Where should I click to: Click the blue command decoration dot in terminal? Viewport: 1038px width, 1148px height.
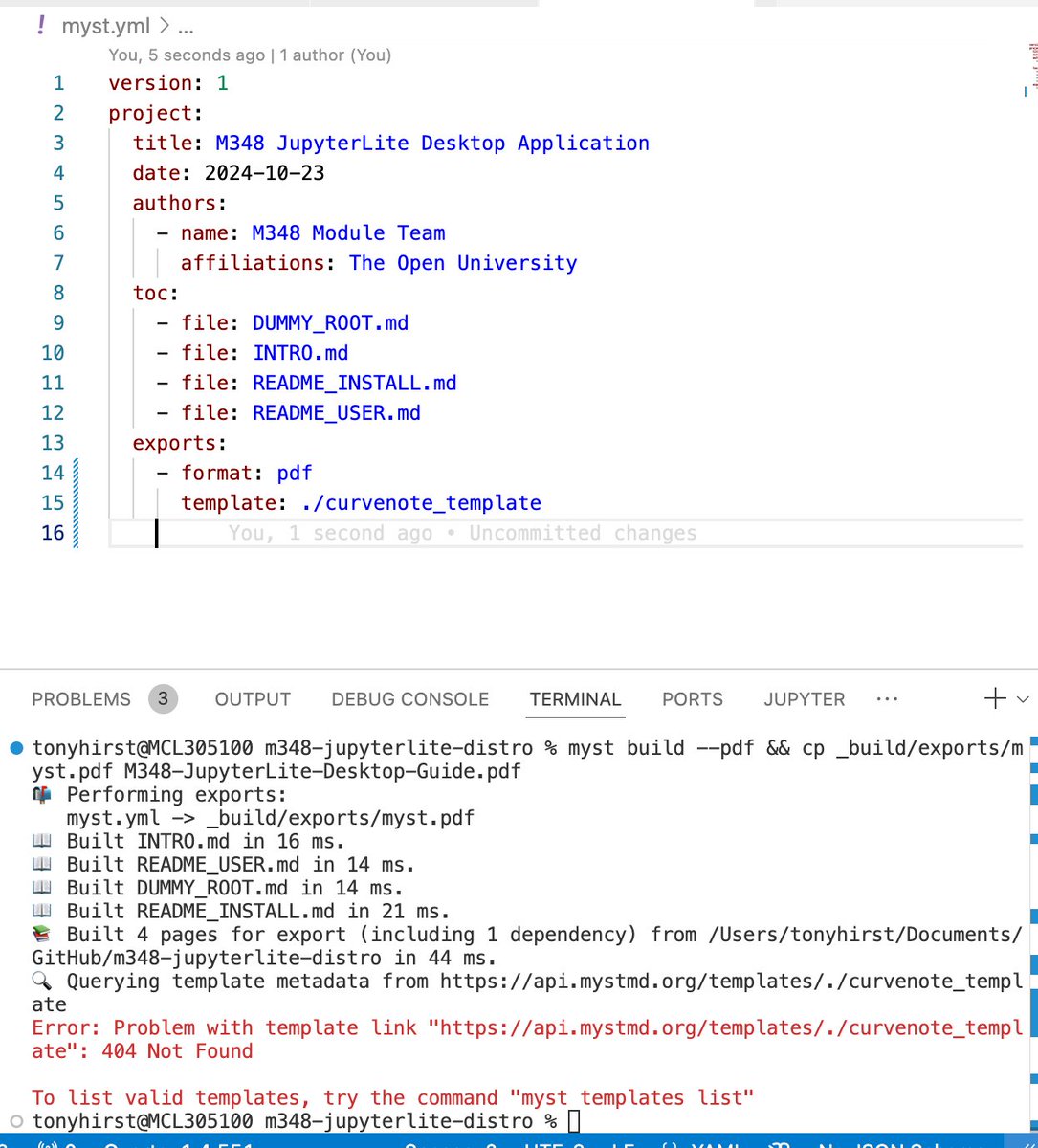point(15,747)
